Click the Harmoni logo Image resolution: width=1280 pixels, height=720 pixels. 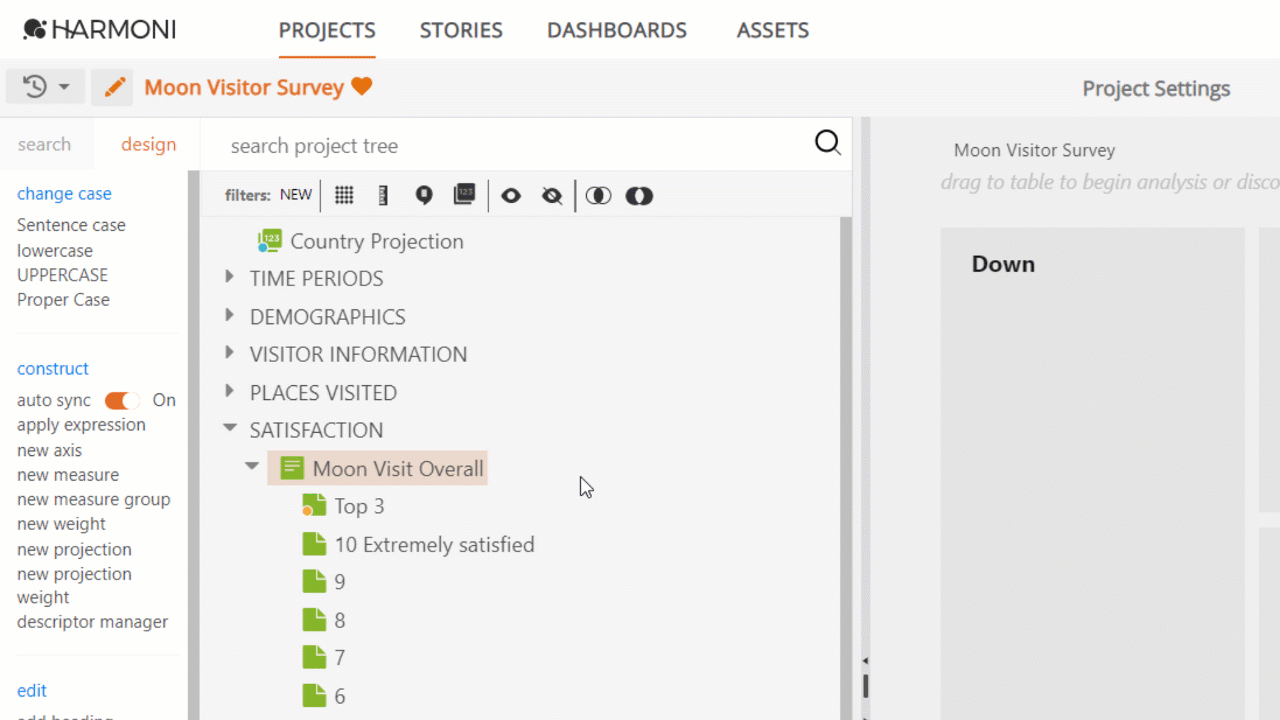tap(99, 29)
